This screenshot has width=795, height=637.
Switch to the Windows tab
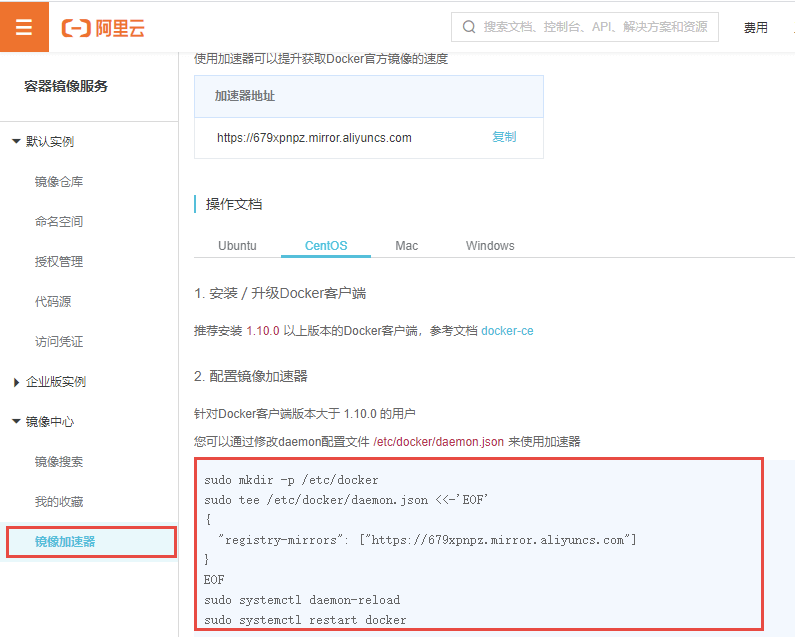[x=490, y=246]
